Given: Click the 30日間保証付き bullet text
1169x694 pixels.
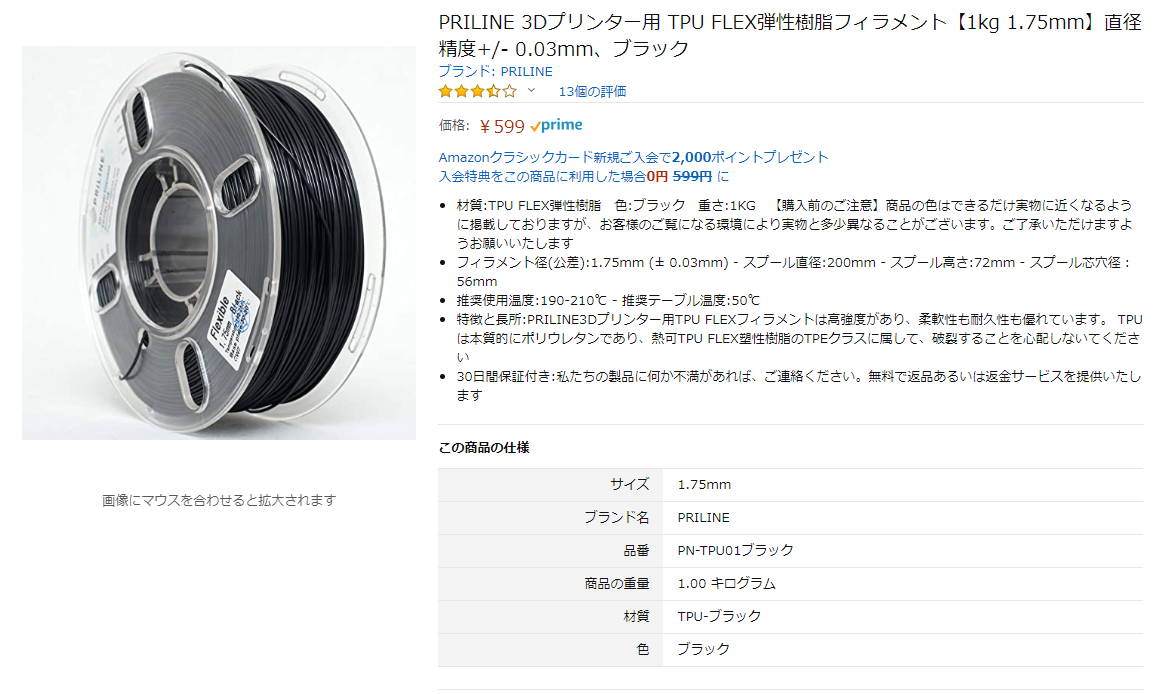Looking at the screenshot, I should coord(798,385).
